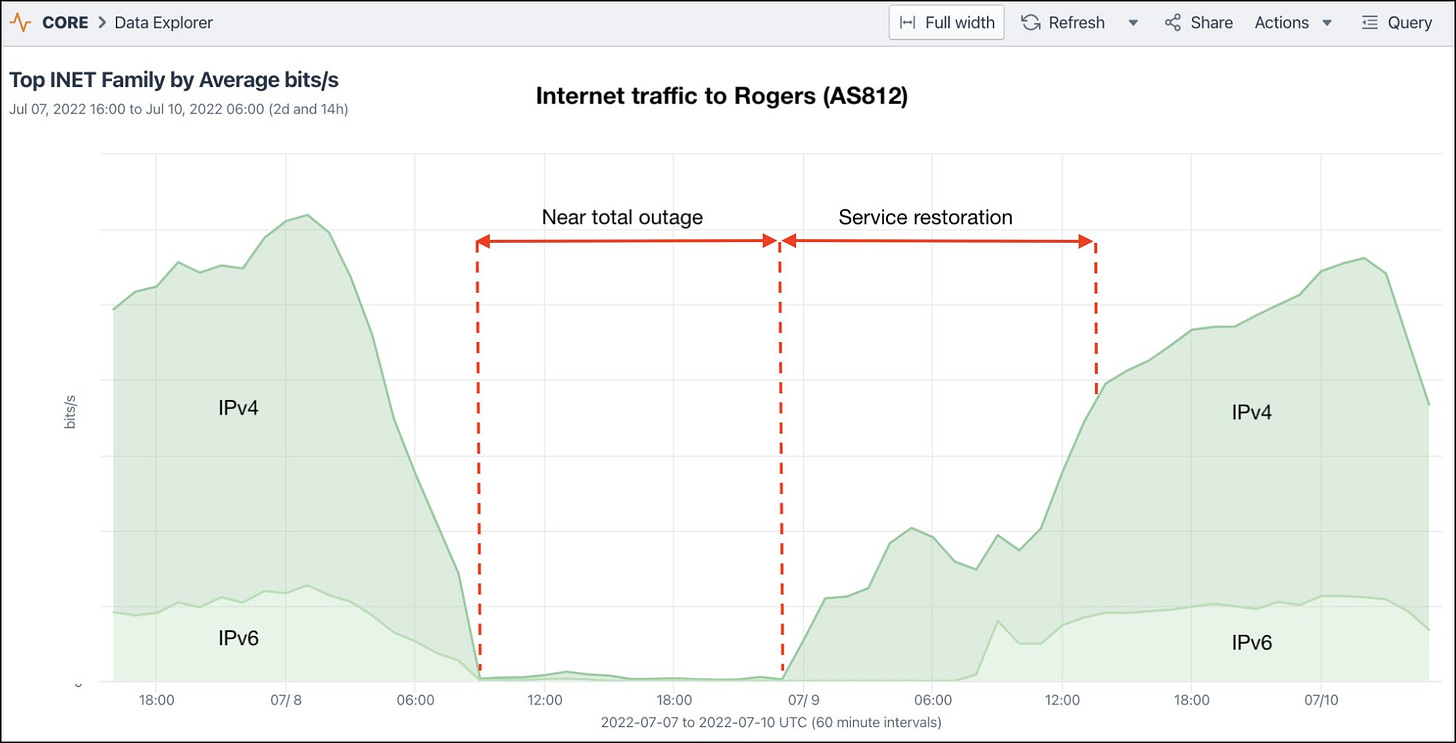The image size is (1456, 743).
Task: Click the first 18:00 x-axis tick label
Action: click(x=157, y=700)
